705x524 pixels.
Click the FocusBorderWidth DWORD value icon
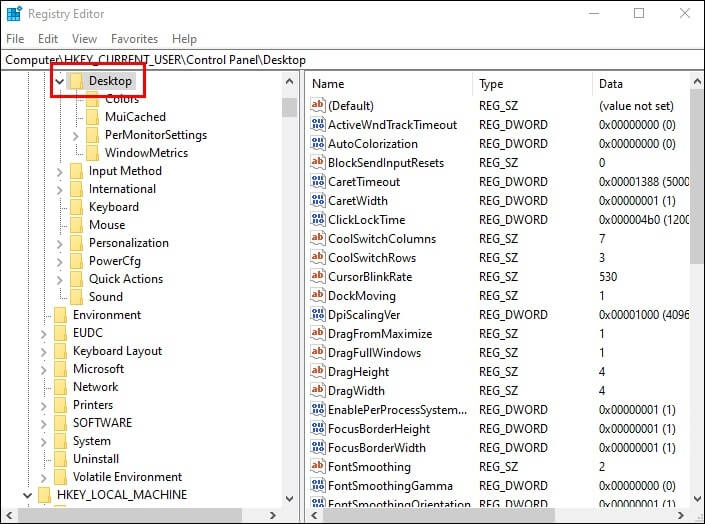317,448
